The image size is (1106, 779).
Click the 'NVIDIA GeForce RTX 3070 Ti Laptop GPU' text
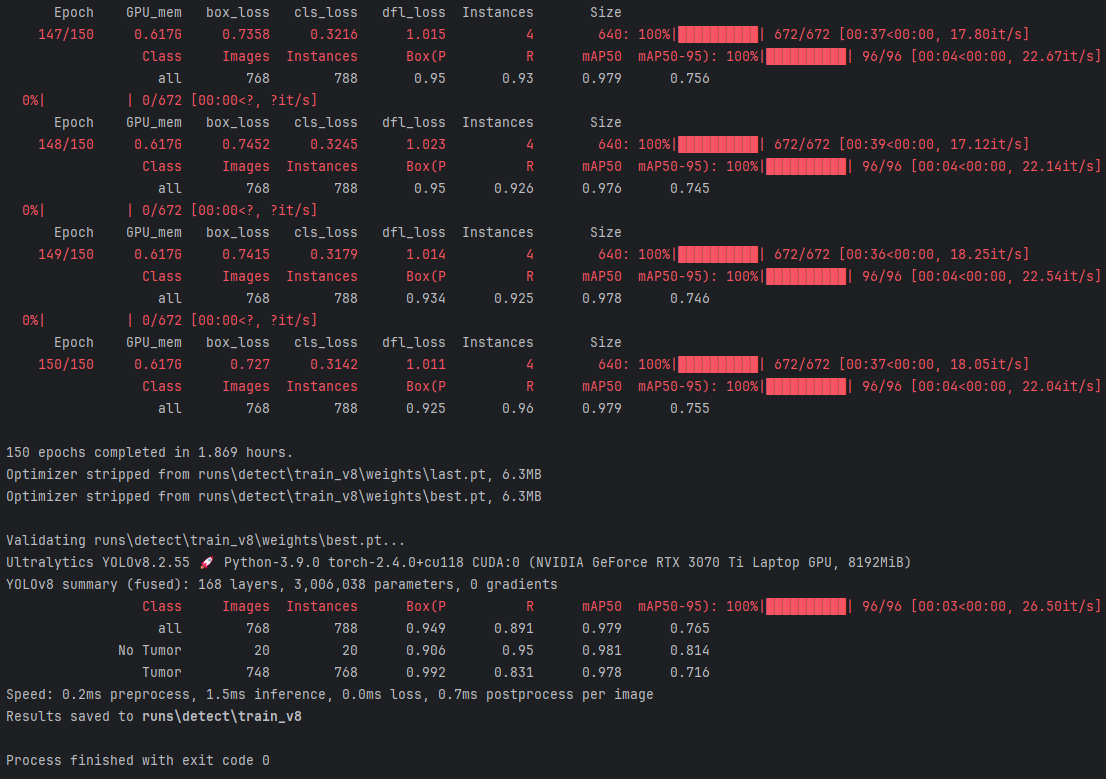pos(686,562)
